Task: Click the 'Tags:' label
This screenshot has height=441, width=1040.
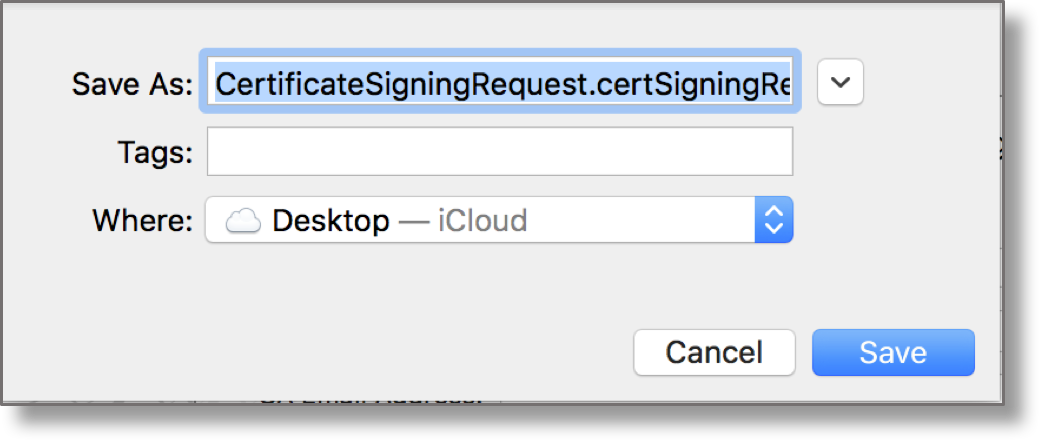Action: [154, 153]
